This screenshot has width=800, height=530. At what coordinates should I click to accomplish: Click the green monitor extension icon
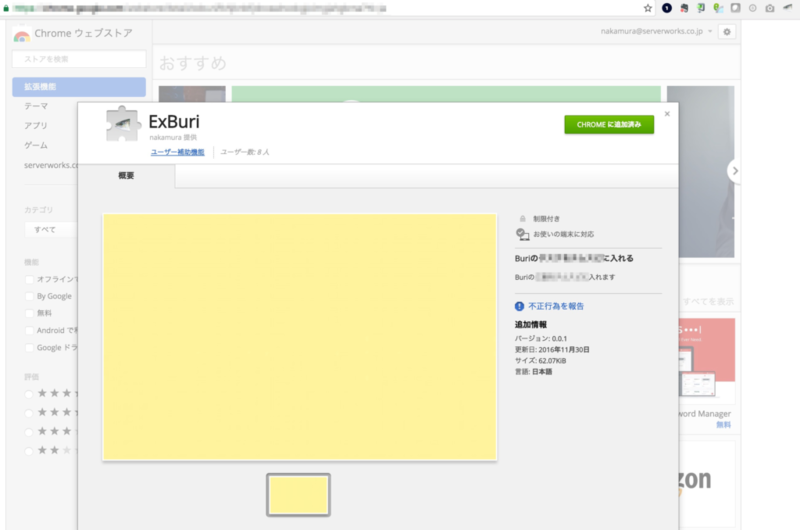click(x=701, y=8)
